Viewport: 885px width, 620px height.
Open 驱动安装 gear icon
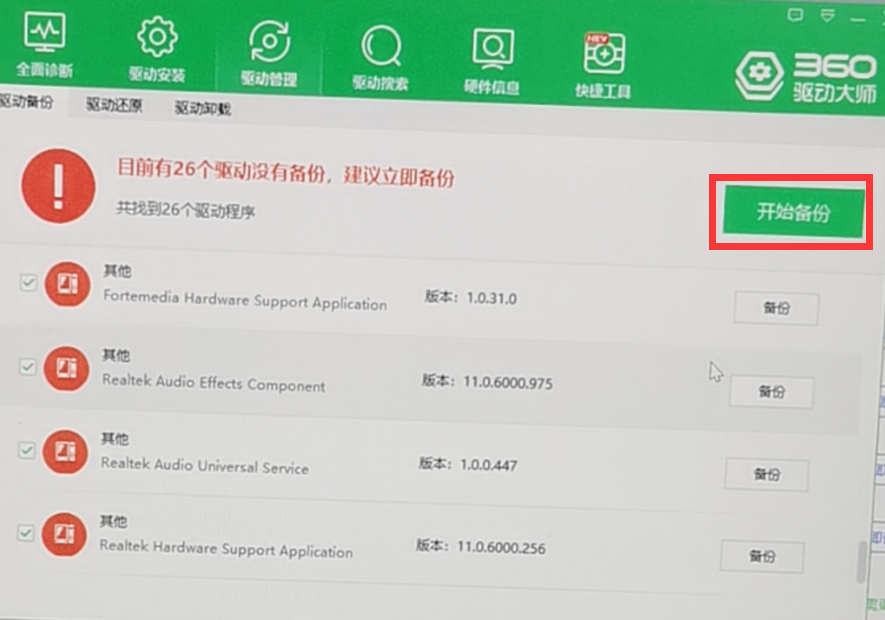(157, 37)
